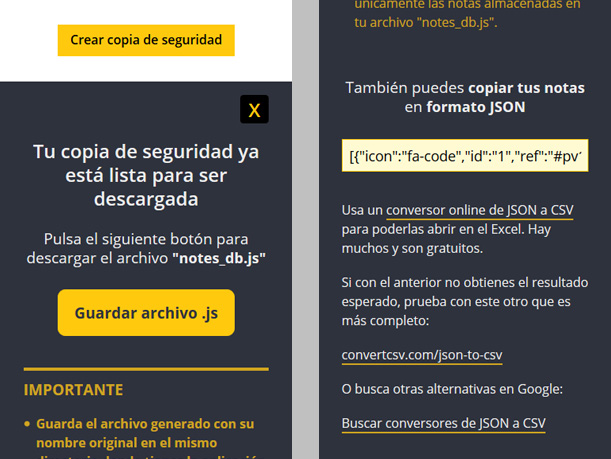Visit the convertcsv.com/json-to-csv link
Image resolution: width=611 pixels, height=459 pixels.
tap(421, 355)
